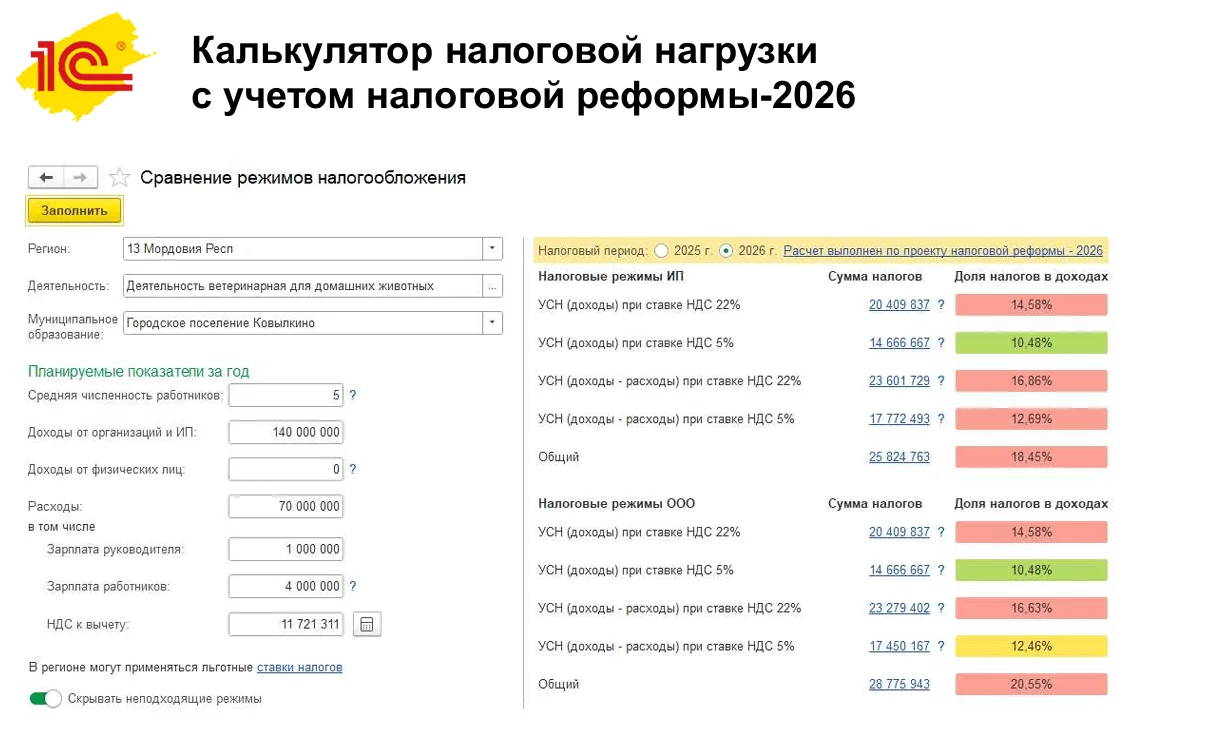Click the Доходы от организаций и ИП field
1220x749 pixels.
click(x=286, y=432)
